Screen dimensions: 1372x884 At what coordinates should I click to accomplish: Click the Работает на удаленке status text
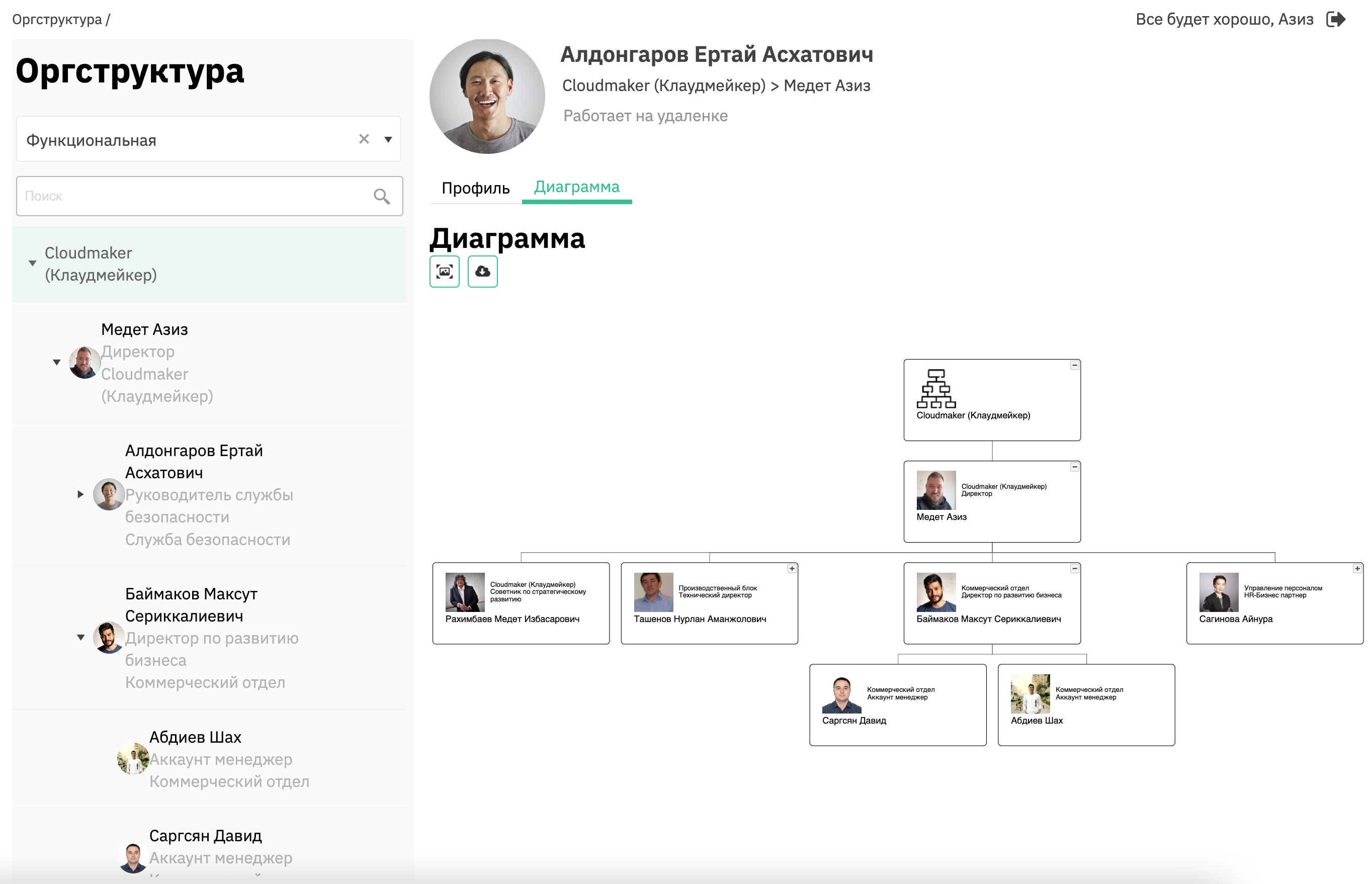click(645, 116)
